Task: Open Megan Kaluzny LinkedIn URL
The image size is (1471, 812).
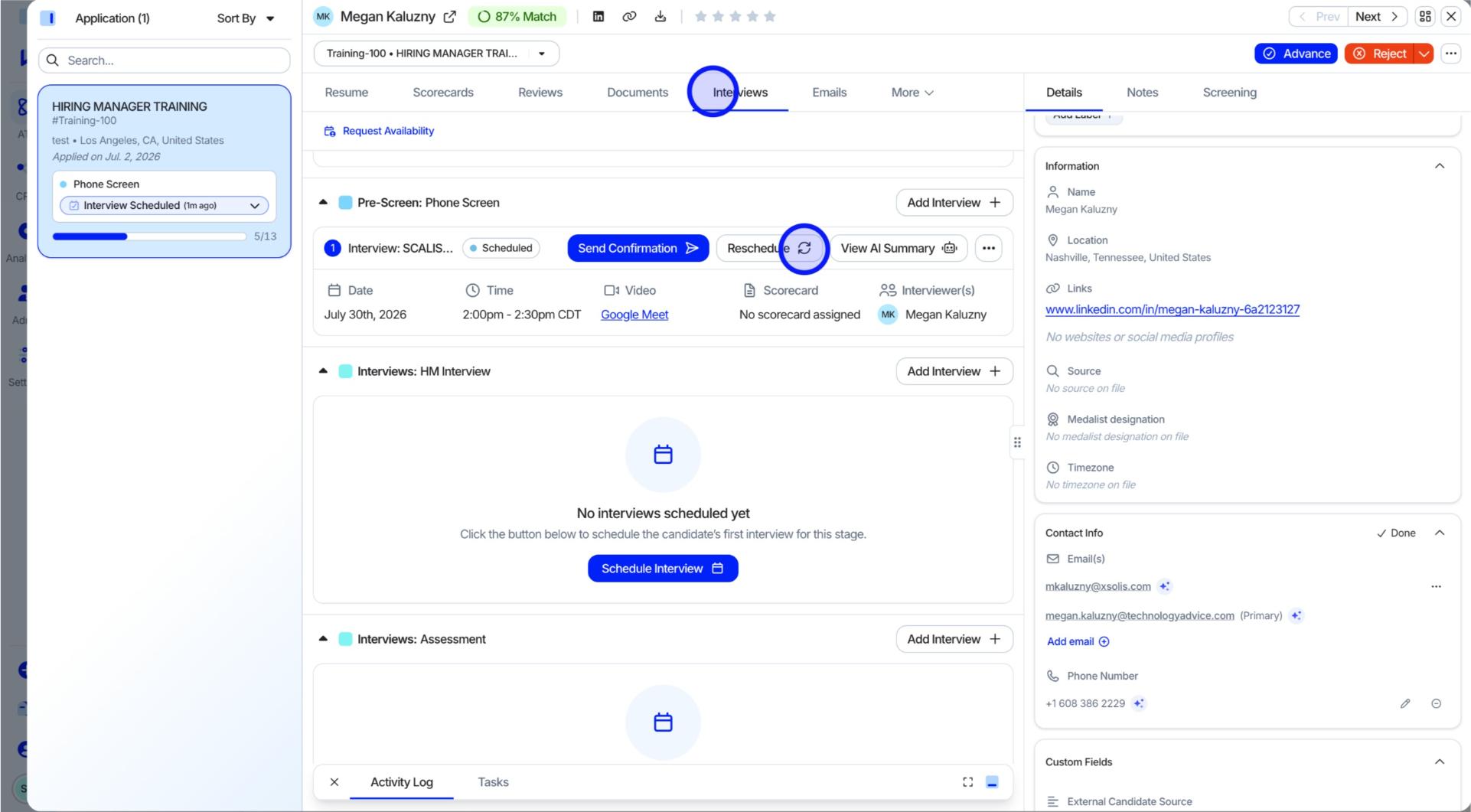Action: 1173,309
